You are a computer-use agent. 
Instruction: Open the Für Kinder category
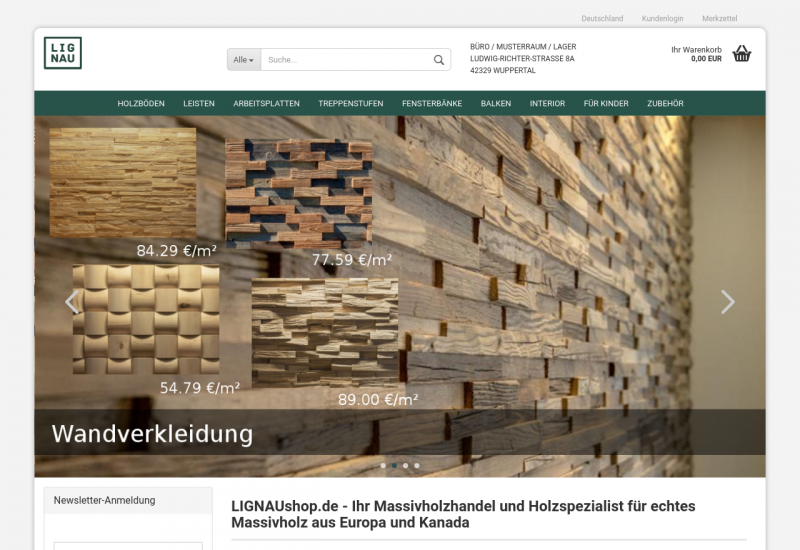click(x=606, y=104)
